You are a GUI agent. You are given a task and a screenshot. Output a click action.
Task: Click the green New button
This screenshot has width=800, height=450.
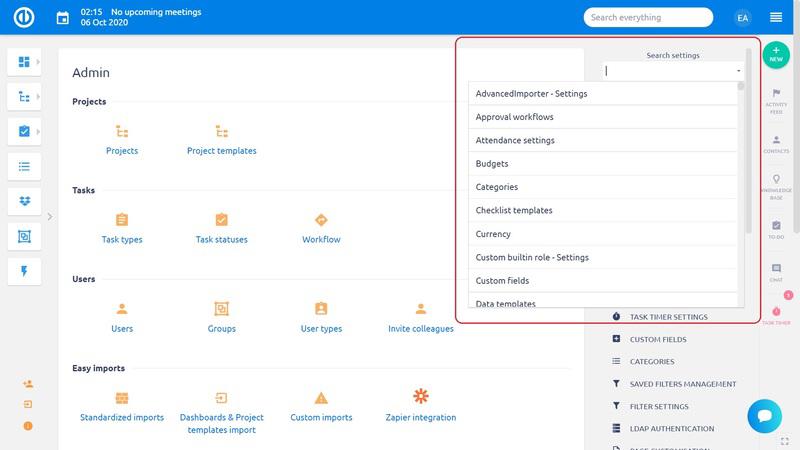[x=776, y=55]
